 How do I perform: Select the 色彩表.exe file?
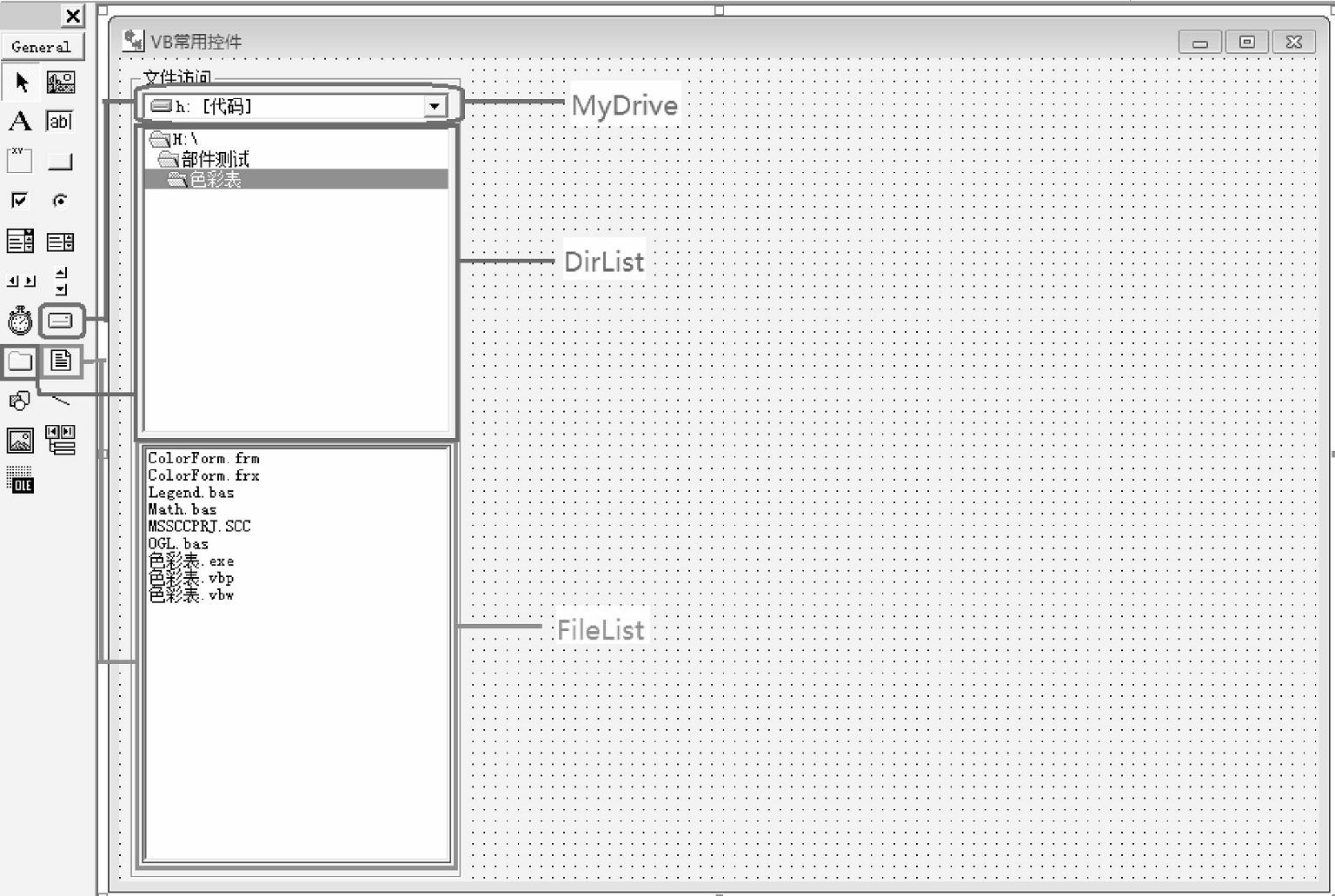(191, 561)
